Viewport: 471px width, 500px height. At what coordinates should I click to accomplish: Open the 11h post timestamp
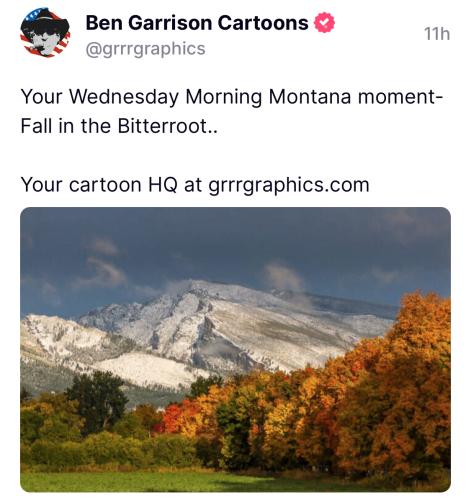[x=437, y=34]
